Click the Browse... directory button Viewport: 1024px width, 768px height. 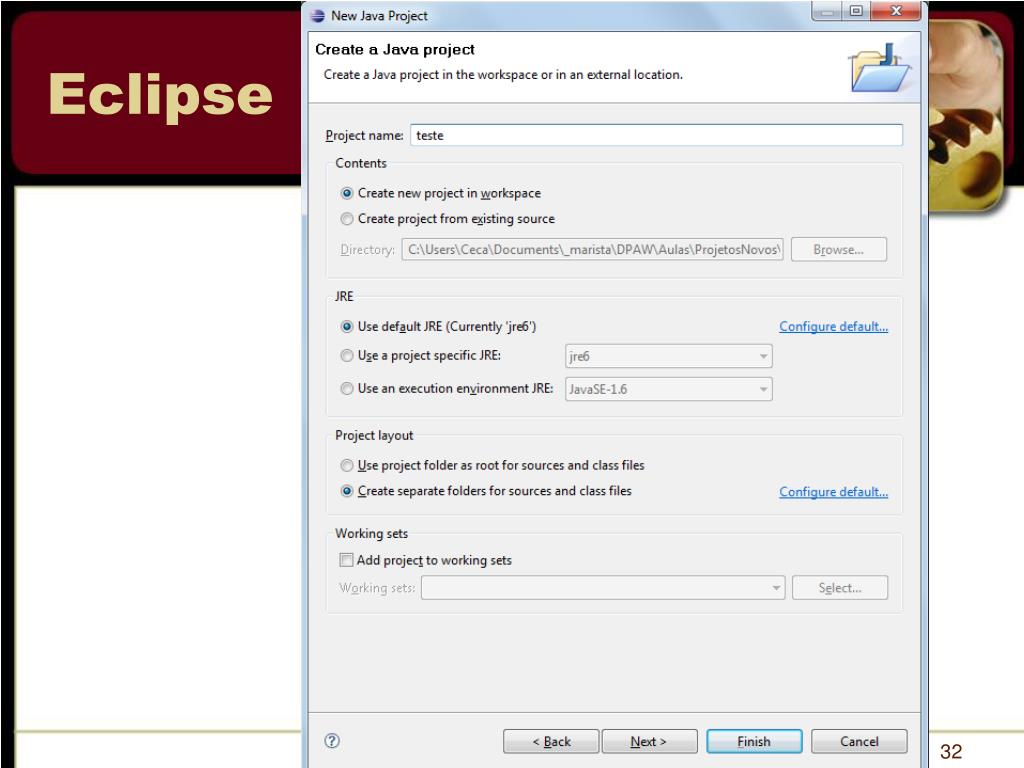point(839,249)
